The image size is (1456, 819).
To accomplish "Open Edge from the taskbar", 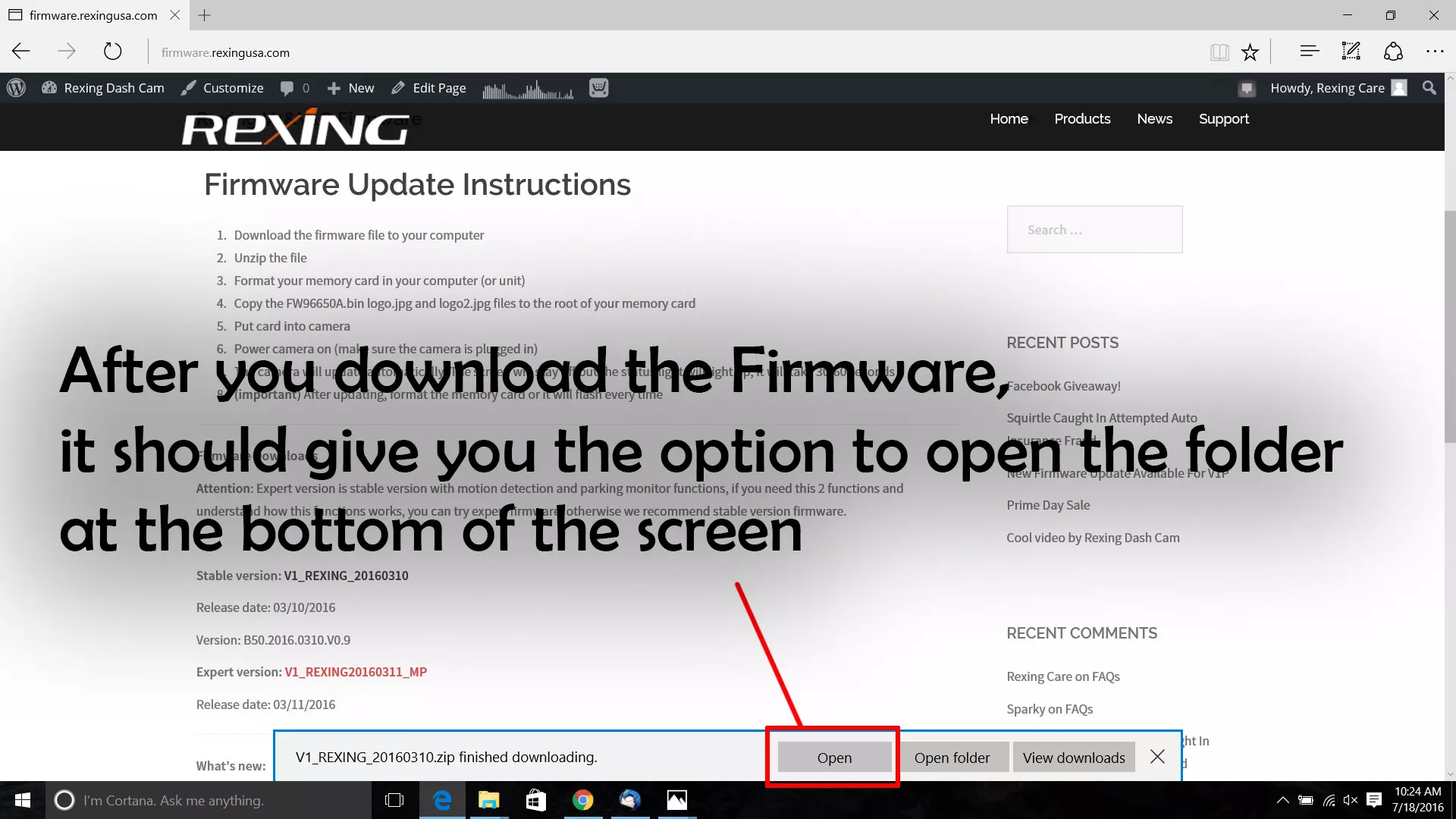I will coord(442,800).
